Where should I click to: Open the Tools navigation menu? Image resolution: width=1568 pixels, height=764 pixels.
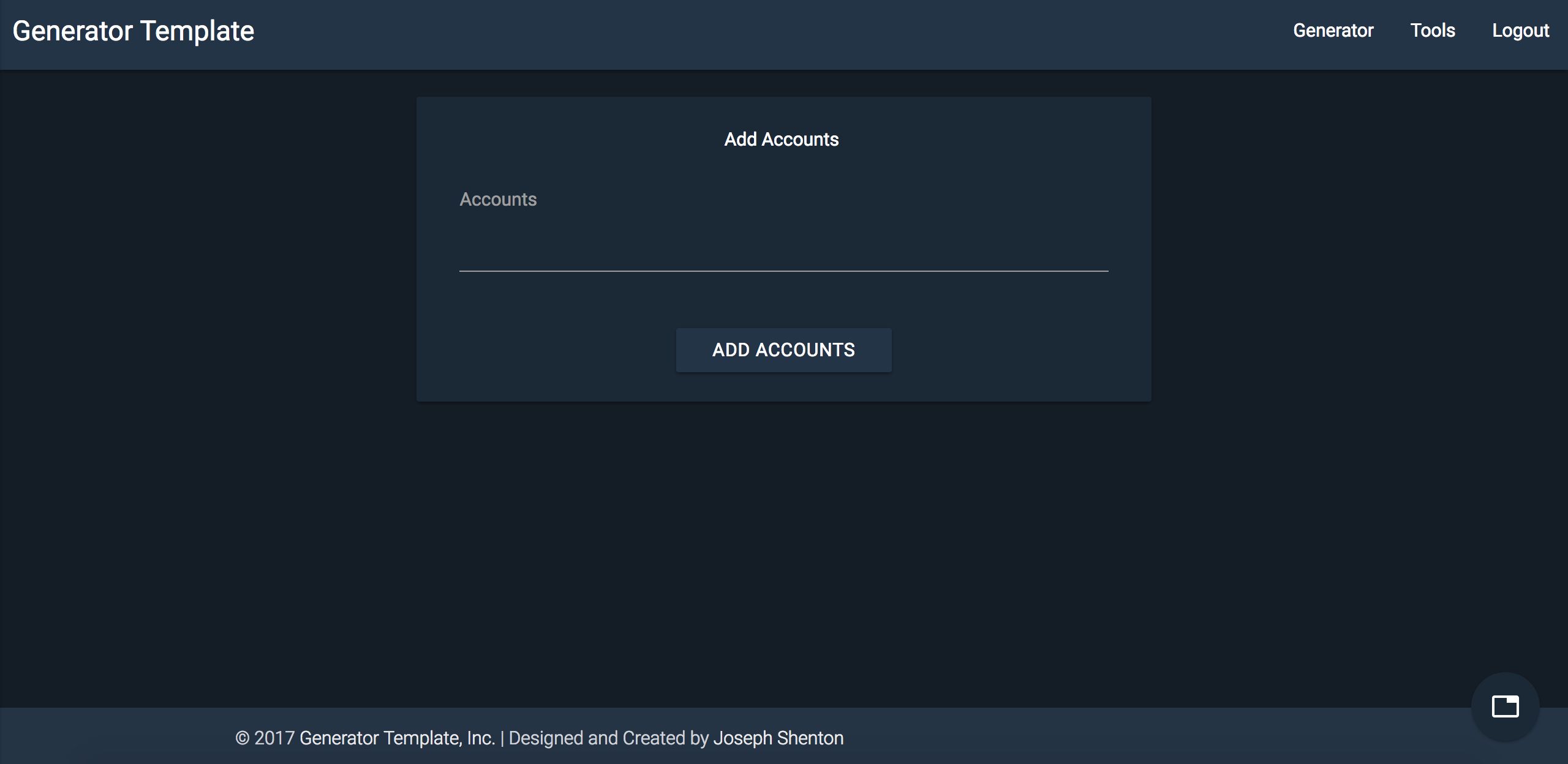pyautogui.click(x=1432, y=31)
